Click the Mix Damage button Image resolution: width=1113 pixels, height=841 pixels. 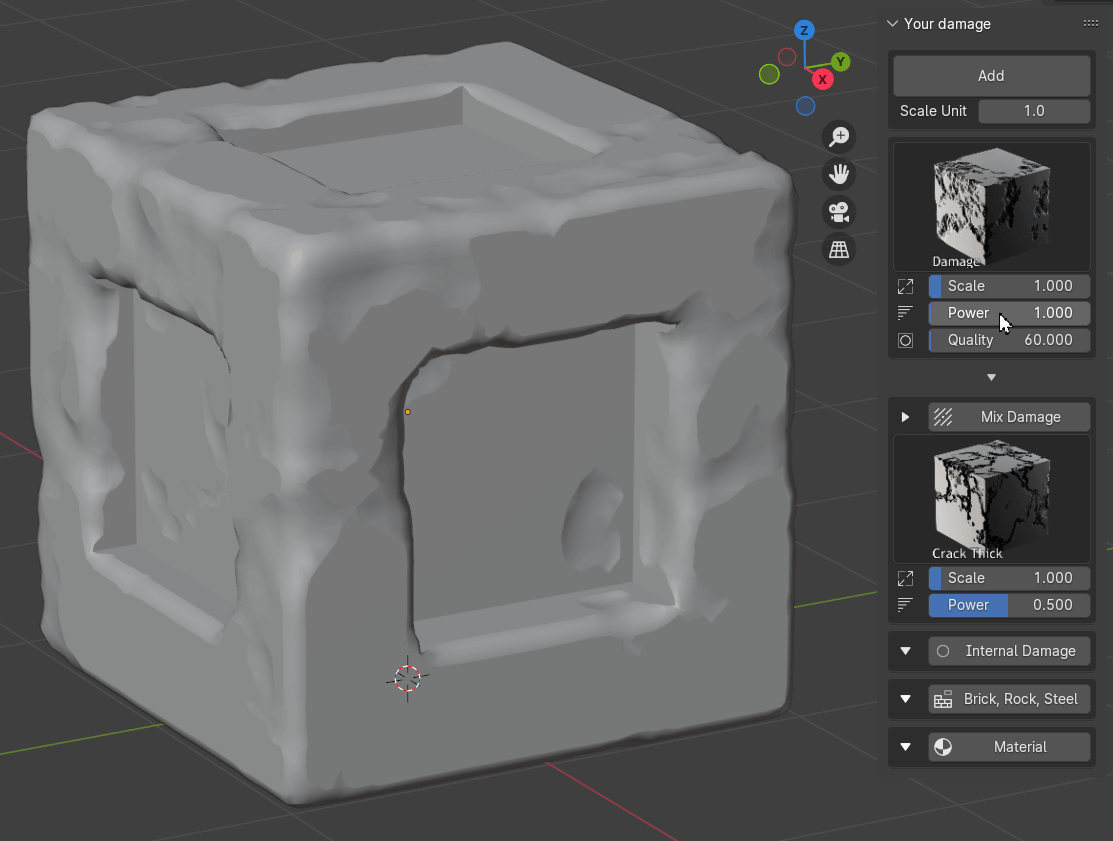coord(1008,417)
